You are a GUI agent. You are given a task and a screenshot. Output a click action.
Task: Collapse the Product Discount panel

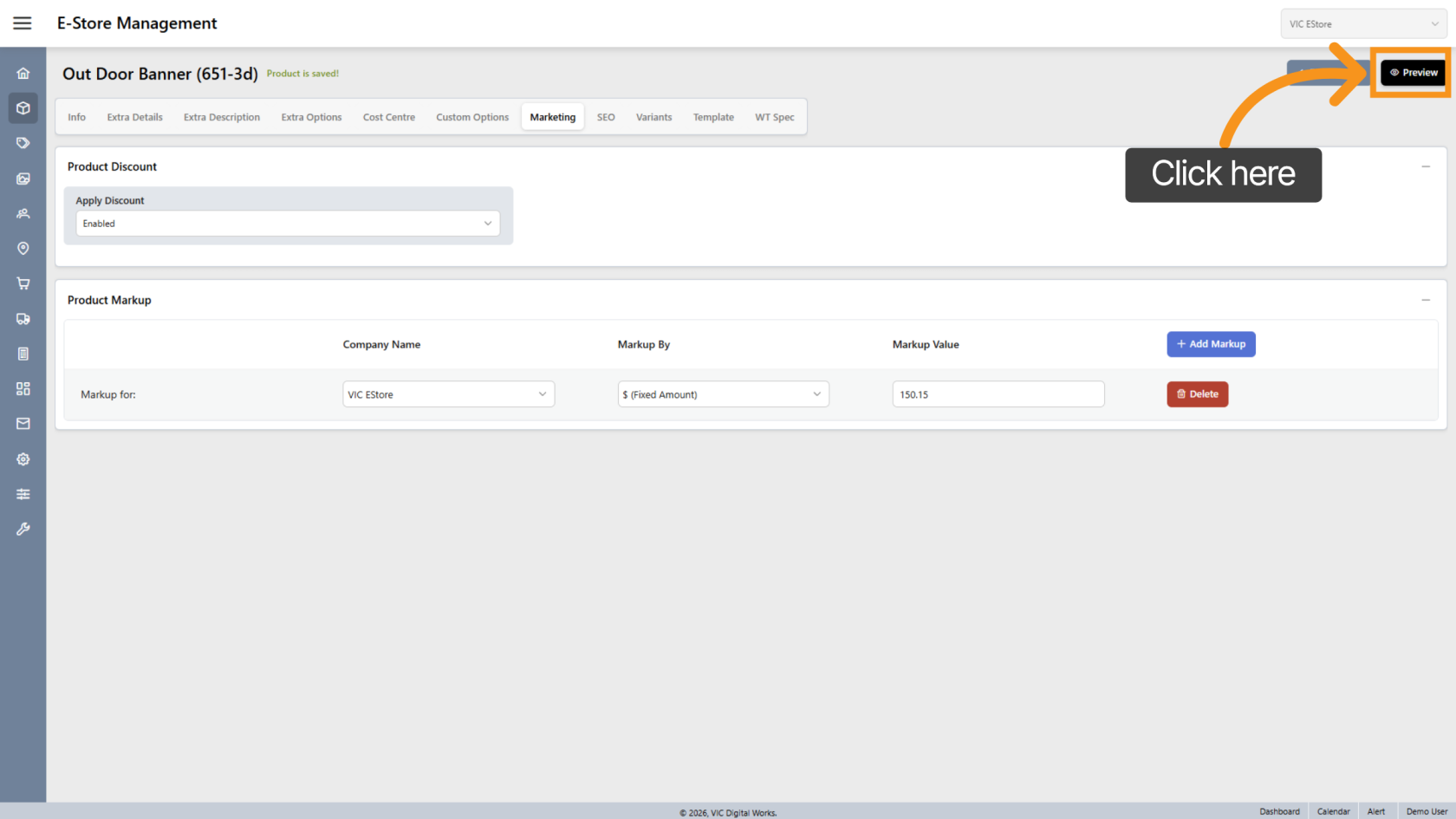(1426, 166)
